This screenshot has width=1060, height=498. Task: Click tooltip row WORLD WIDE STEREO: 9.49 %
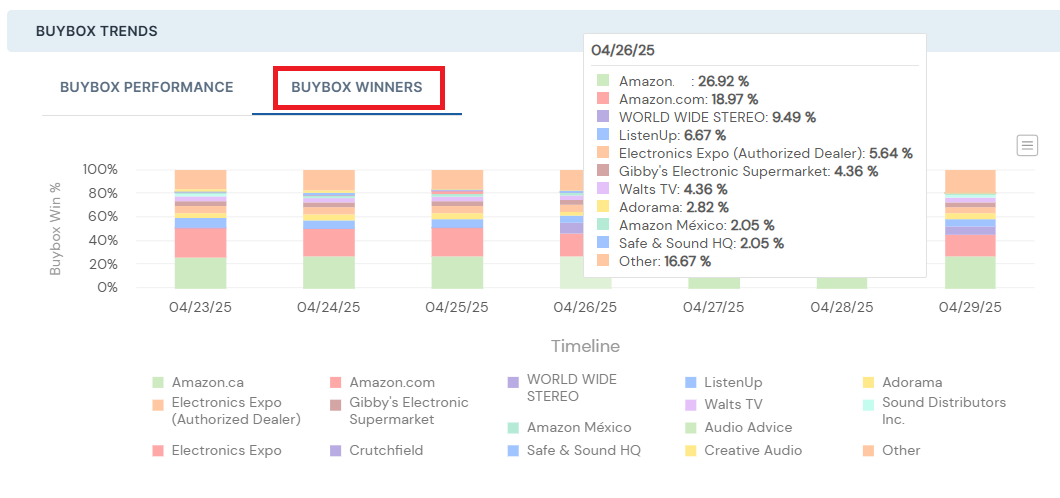point(706,117)
